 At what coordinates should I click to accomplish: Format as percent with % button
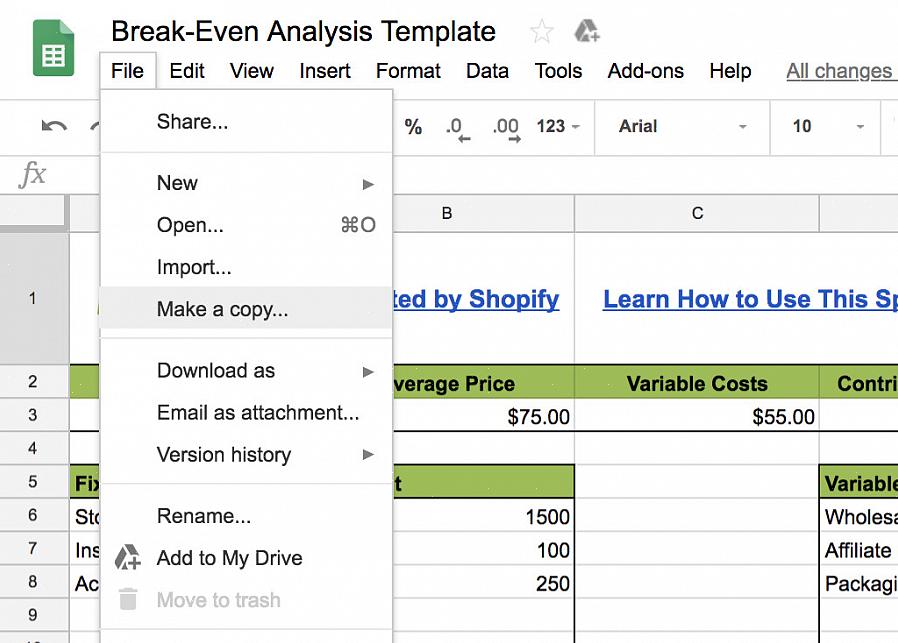(413, 126)
